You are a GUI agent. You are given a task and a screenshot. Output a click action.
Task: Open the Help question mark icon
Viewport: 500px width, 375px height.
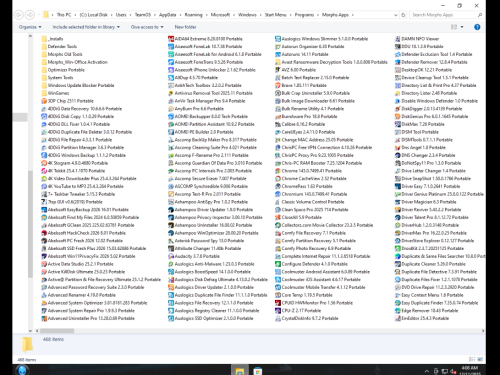[x=477, y=27]
